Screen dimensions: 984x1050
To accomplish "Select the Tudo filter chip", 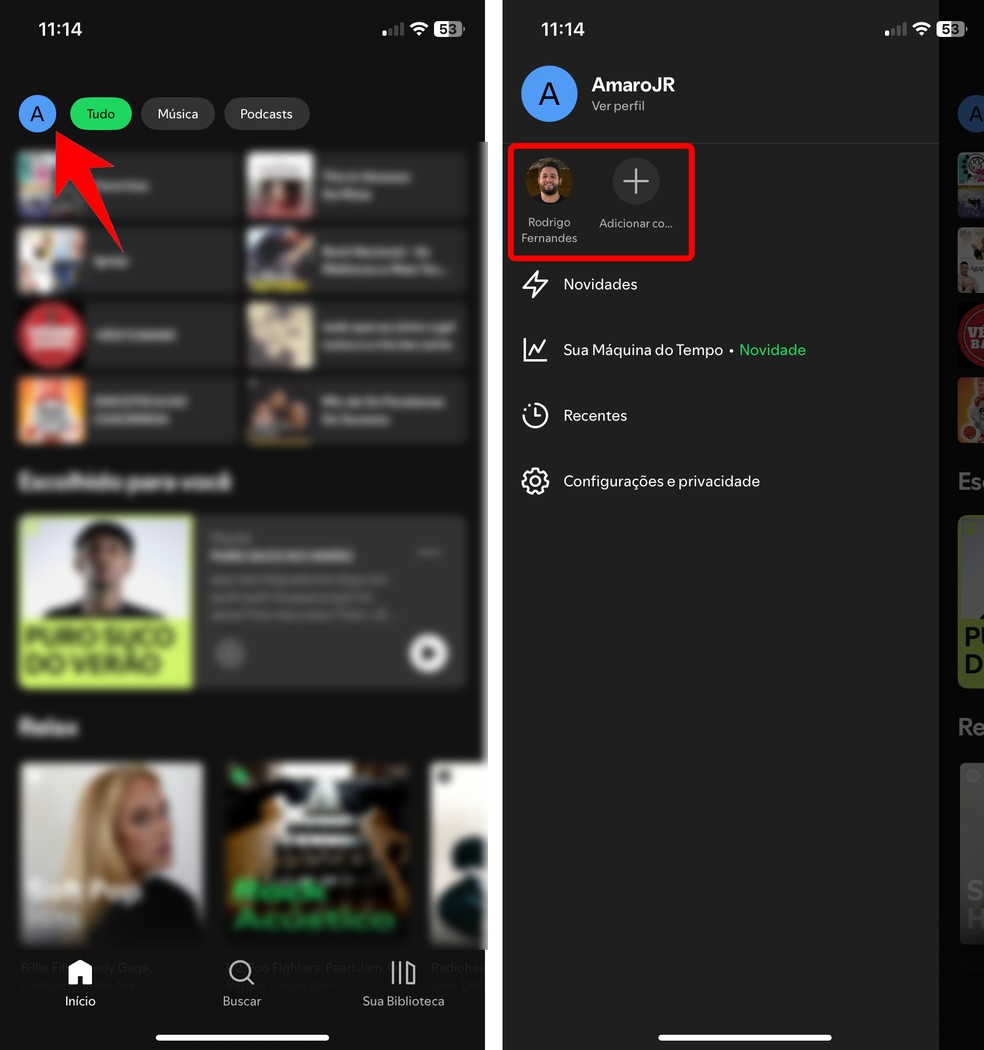I will tap(100, 114).
